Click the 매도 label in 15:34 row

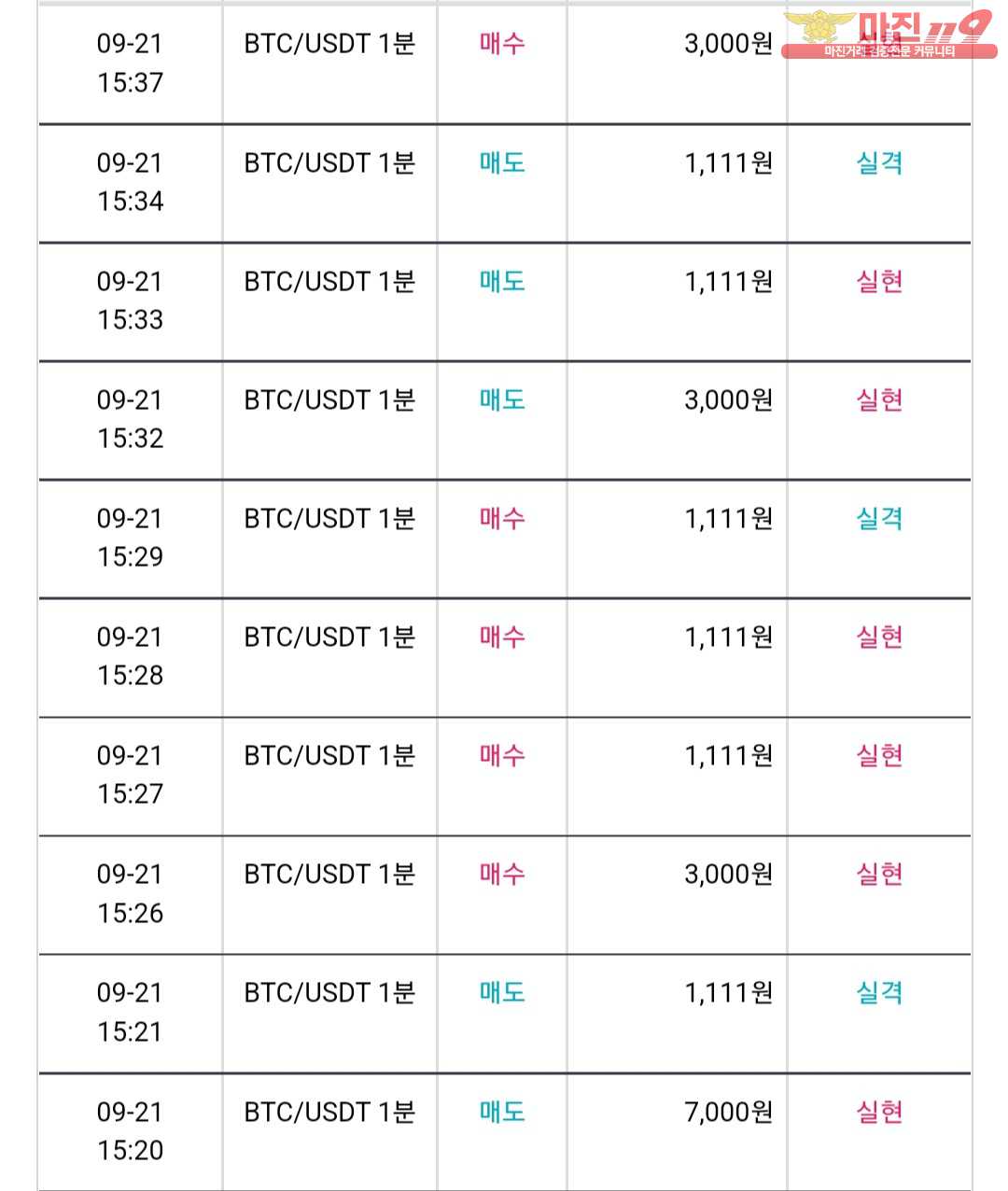[x=502, y=162]
